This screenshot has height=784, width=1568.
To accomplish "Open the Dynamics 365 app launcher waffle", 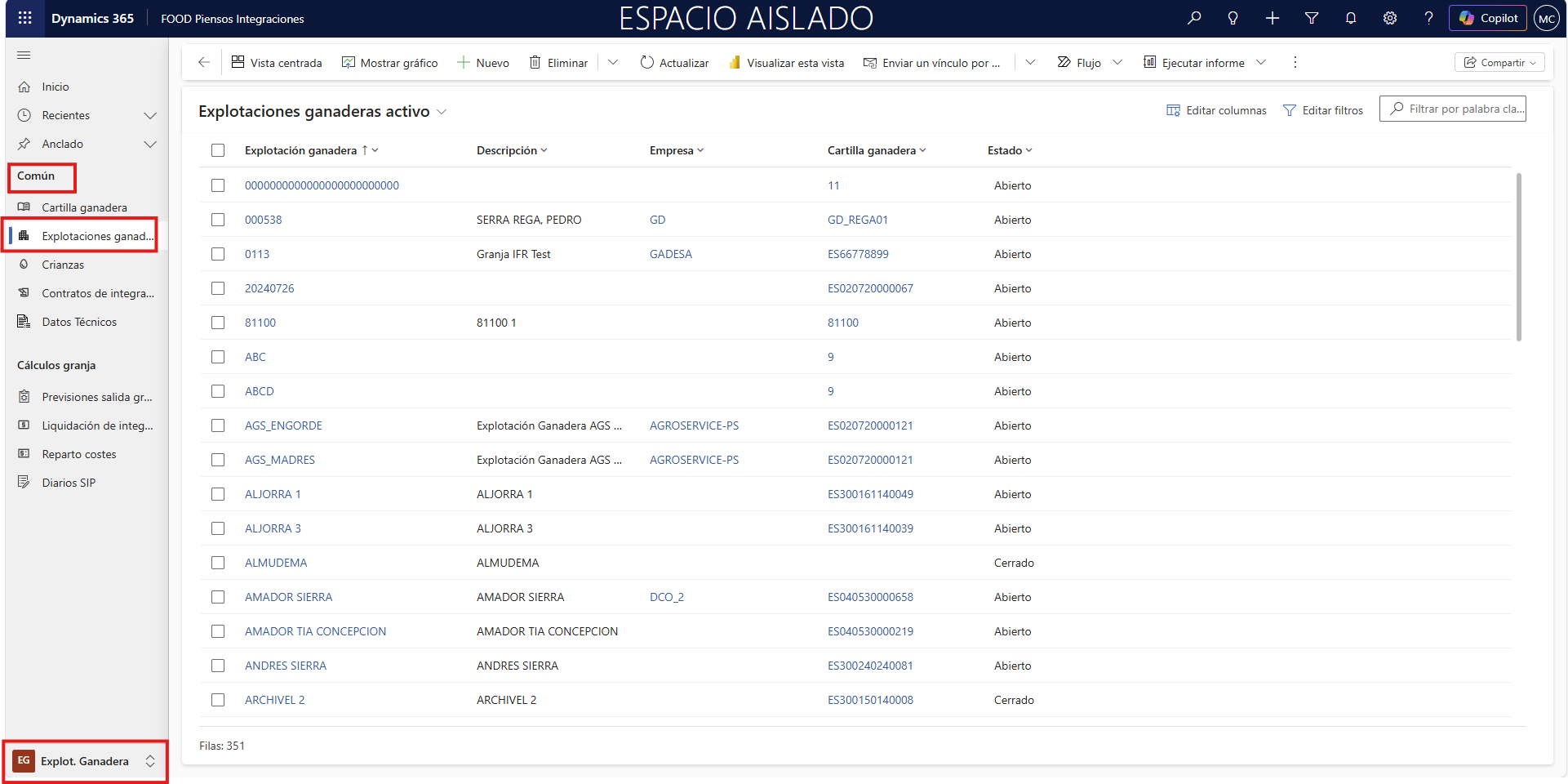I will point(24,18).
